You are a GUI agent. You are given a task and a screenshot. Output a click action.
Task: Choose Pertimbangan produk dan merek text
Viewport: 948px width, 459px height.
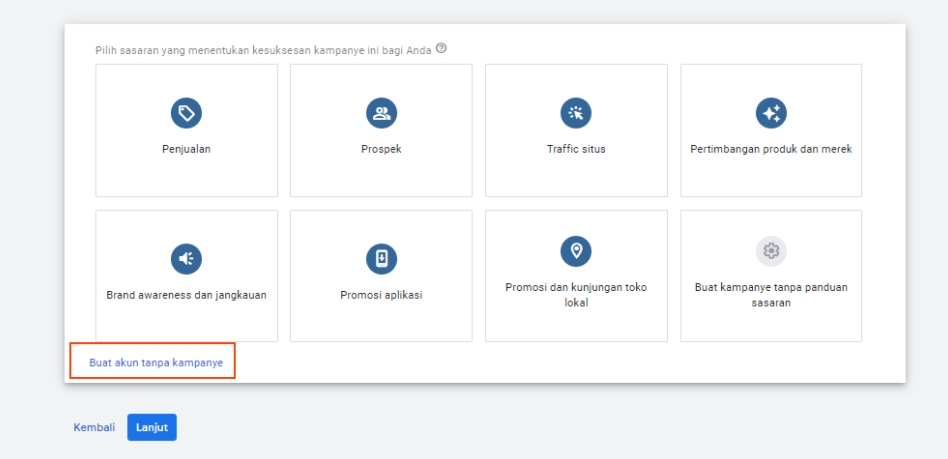point(771,149)
